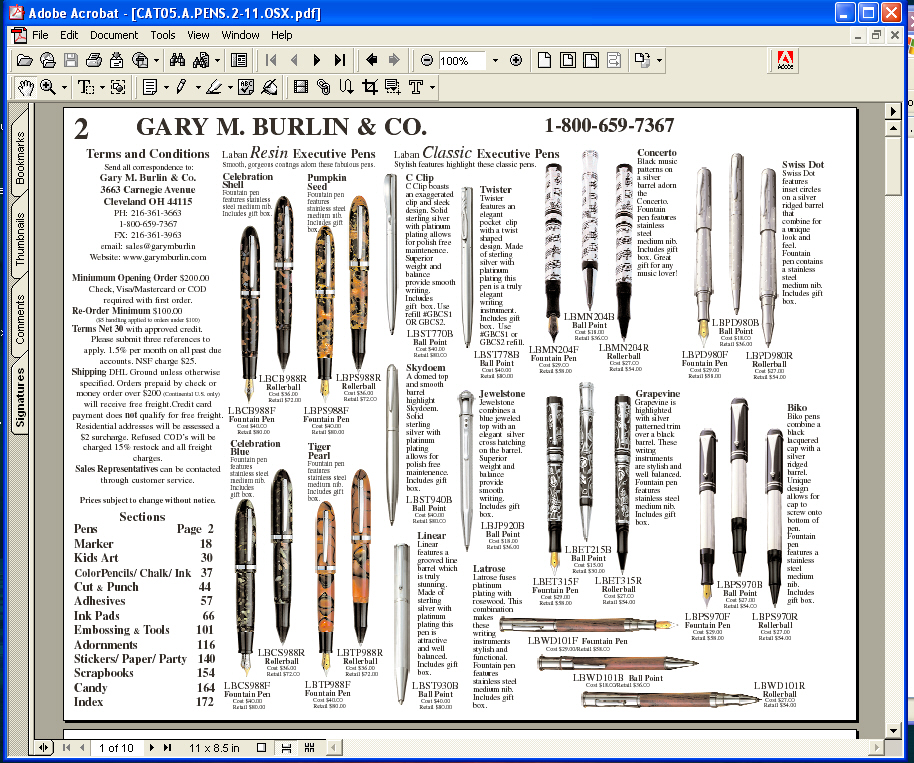914x763 pixels.
Task: Click the Open Web Page toolbar icon
Action: [48, 60]
